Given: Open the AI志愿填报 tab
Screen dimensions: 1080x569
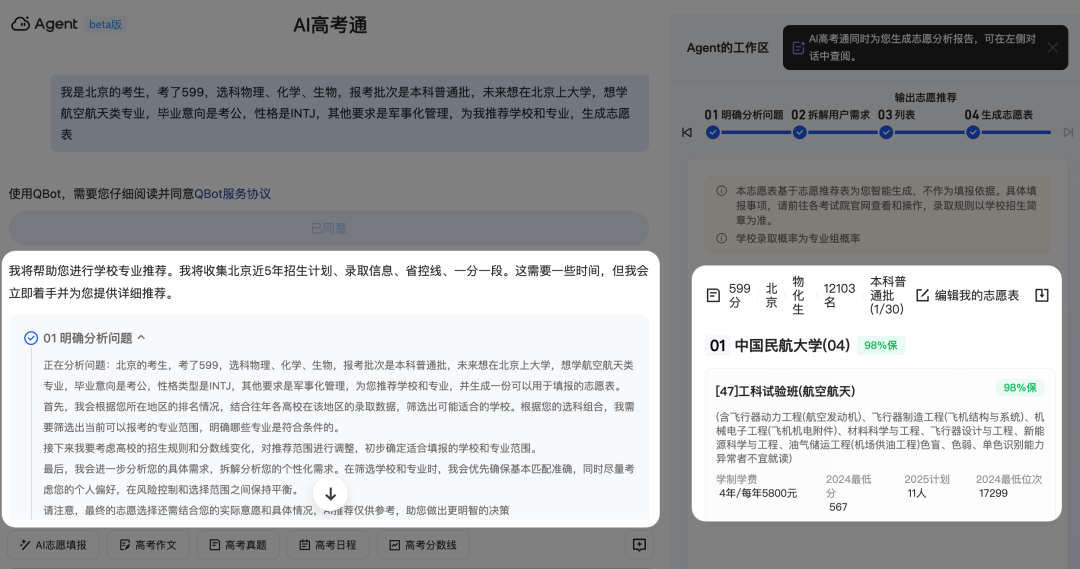Looking at the screenshot, I should click(x=54, y=545).
